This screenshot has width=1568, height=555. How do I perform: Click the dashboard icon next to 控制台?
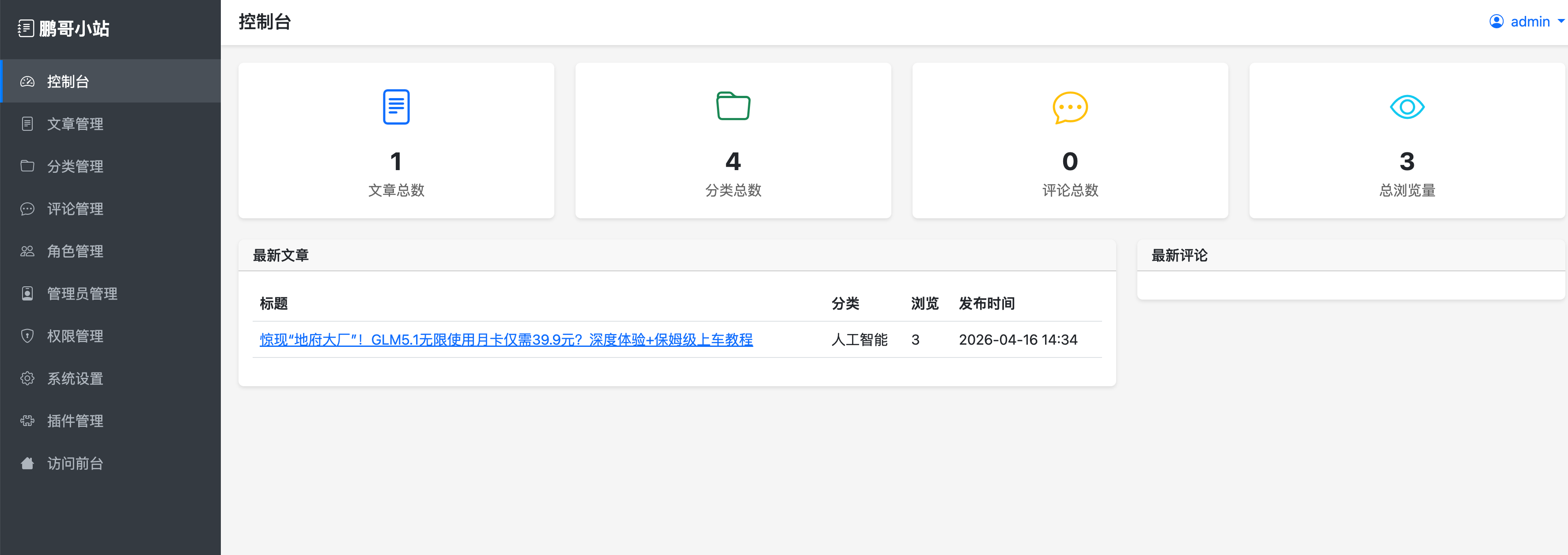[27, 81]
